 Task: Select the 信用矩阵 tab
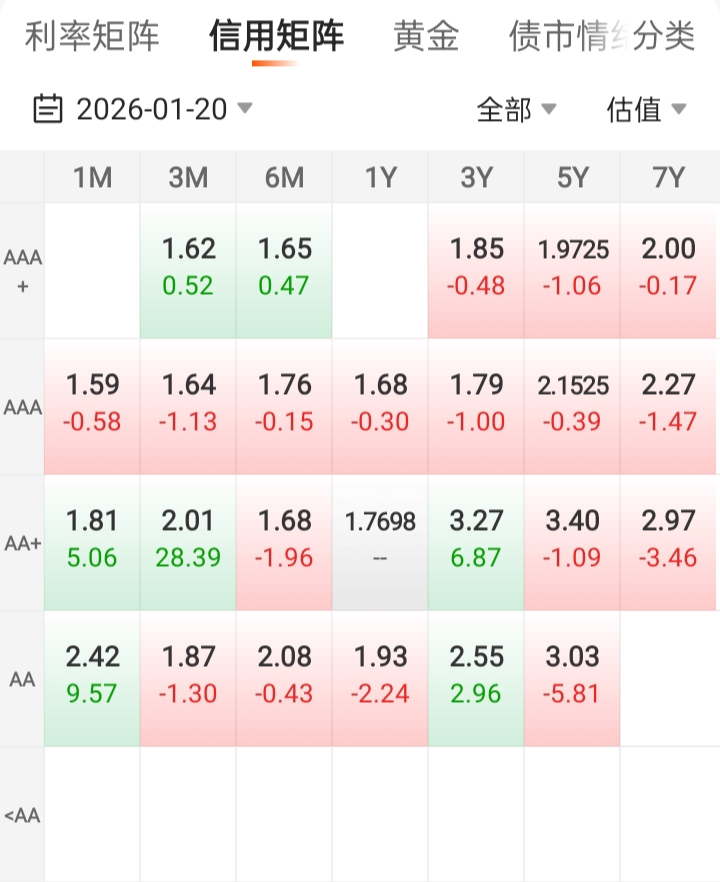pos(276,37)
